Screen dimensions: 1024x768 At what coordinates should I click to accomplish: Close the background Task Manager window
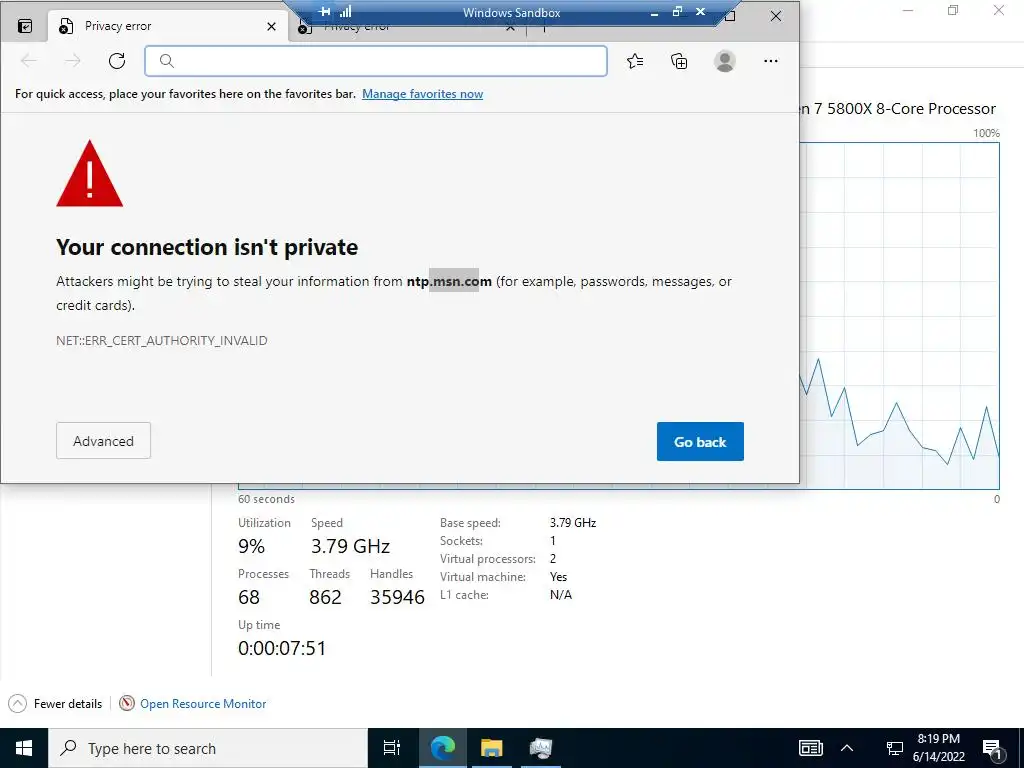(999, 10)
